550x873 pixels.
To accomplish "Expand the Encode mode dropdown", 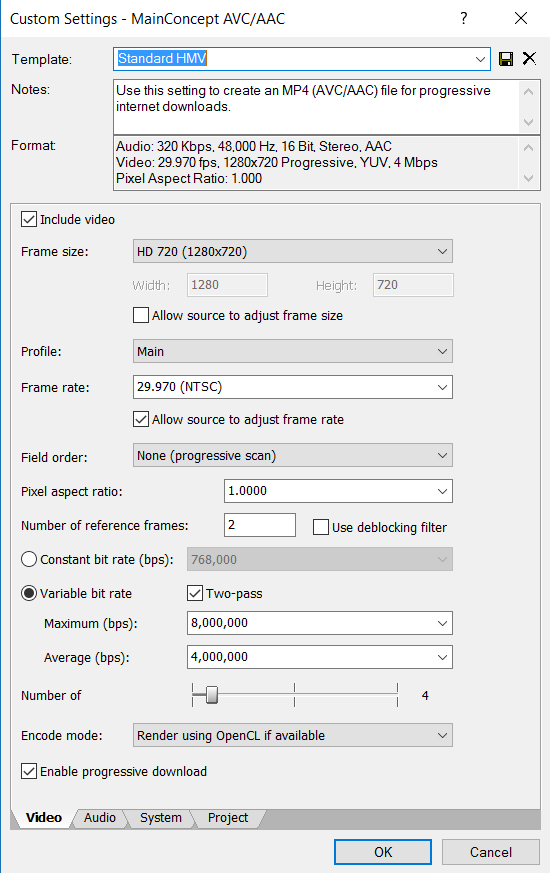I will click(x=293, y=735).
